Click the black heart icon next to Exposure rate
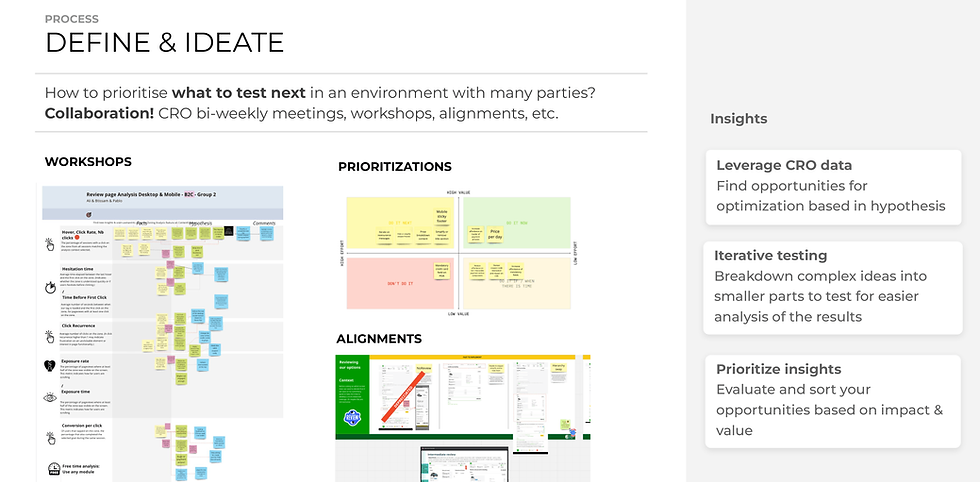This screenshot has width=980, height=482. coord(50,366)
